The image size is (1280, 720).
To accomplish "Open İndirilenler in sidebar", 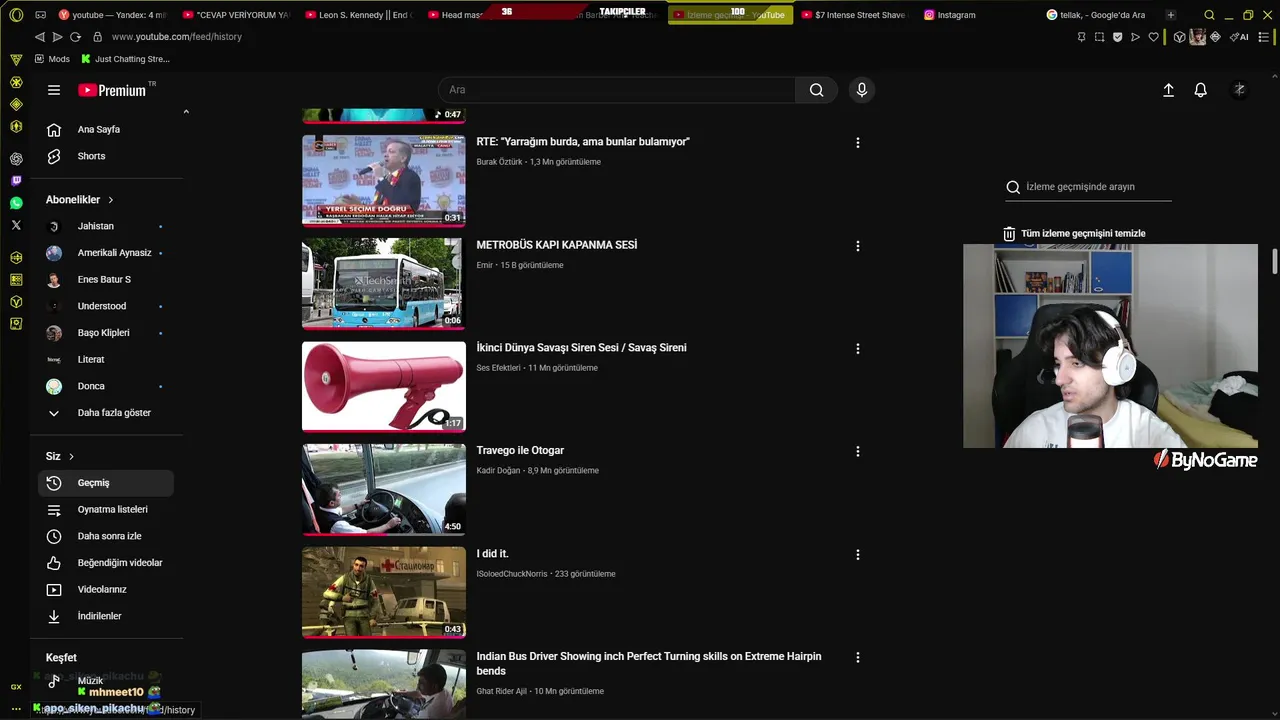I will coord(106,617).
